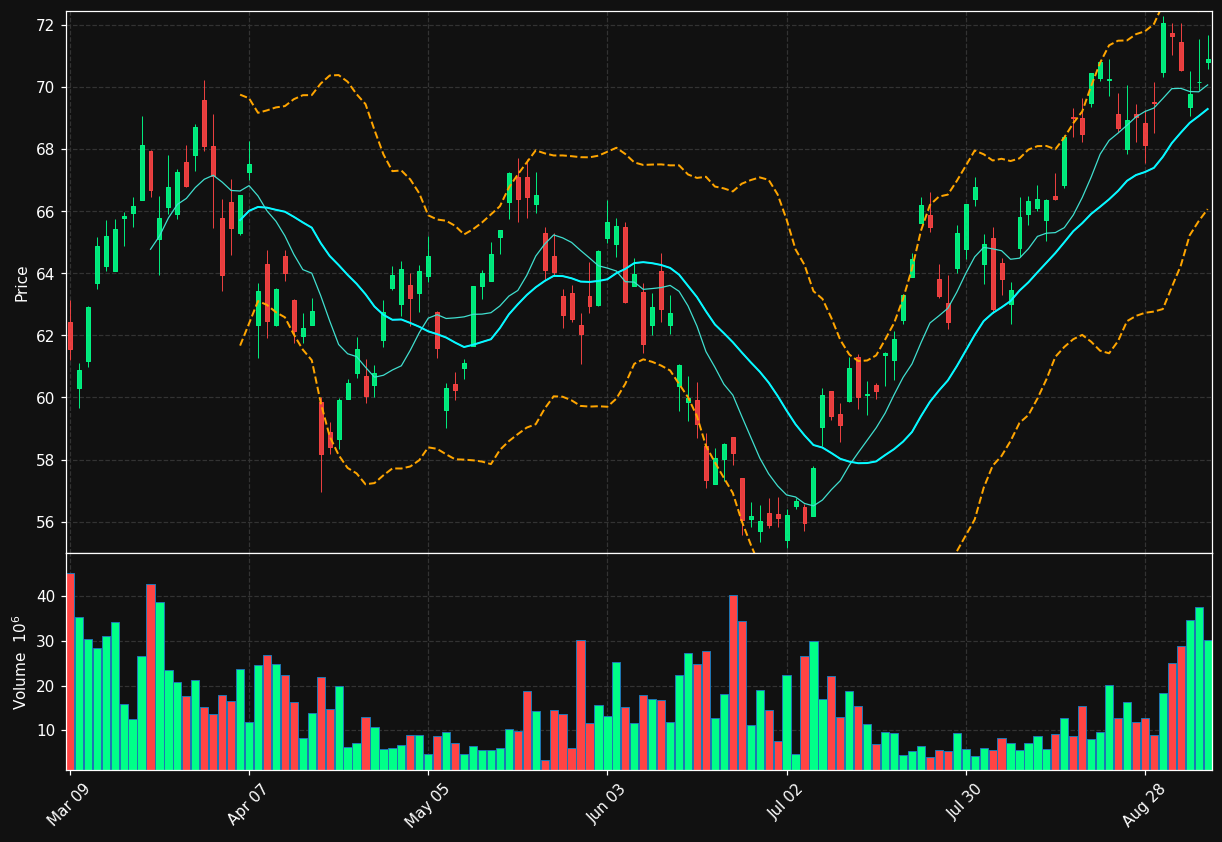The height and width of the screenshot is (842, 1222).
Task: Click the 58 price tick label
Action: pos(47,461)
